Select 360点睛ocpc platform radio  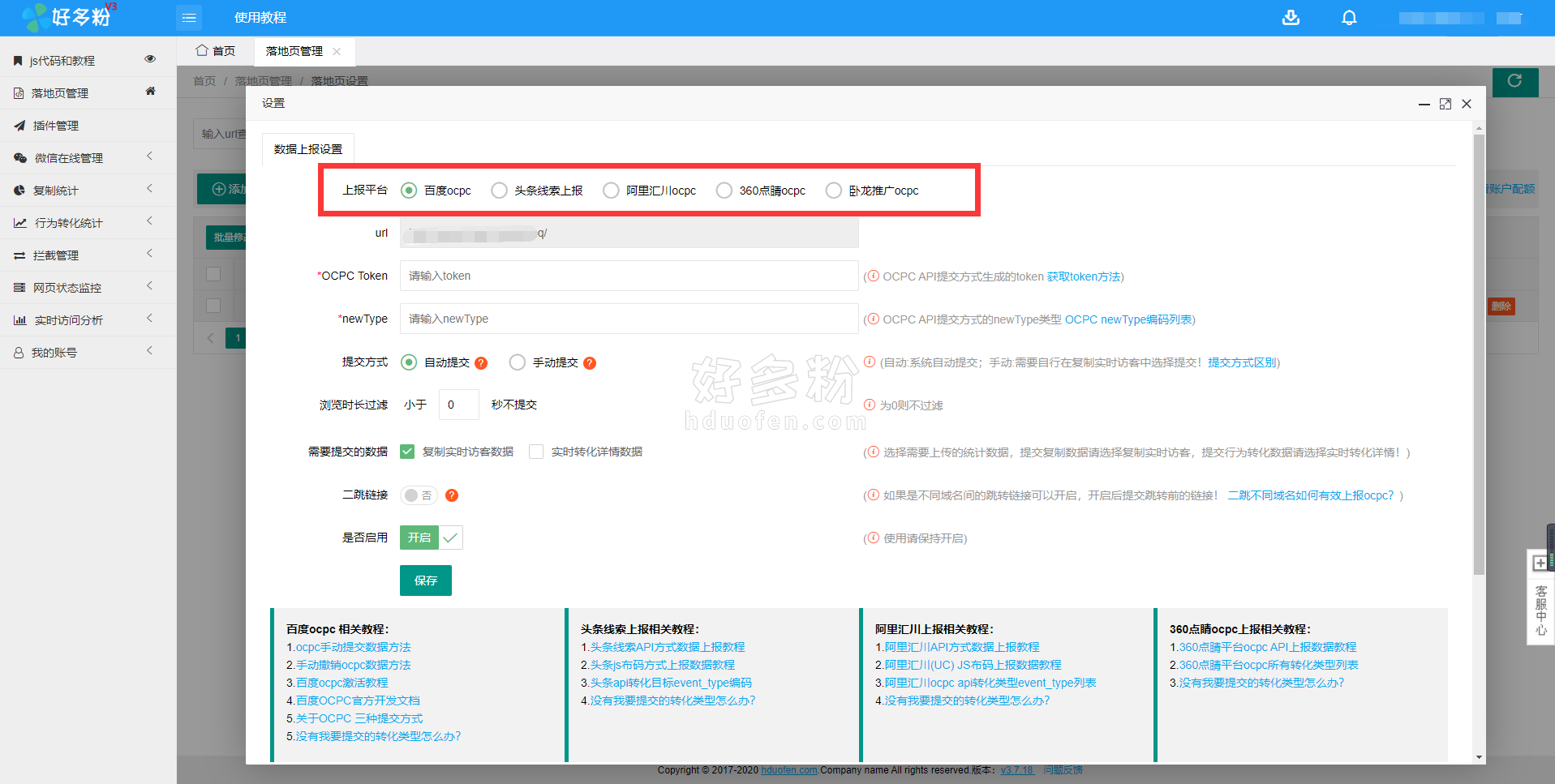tap(724, 191)
